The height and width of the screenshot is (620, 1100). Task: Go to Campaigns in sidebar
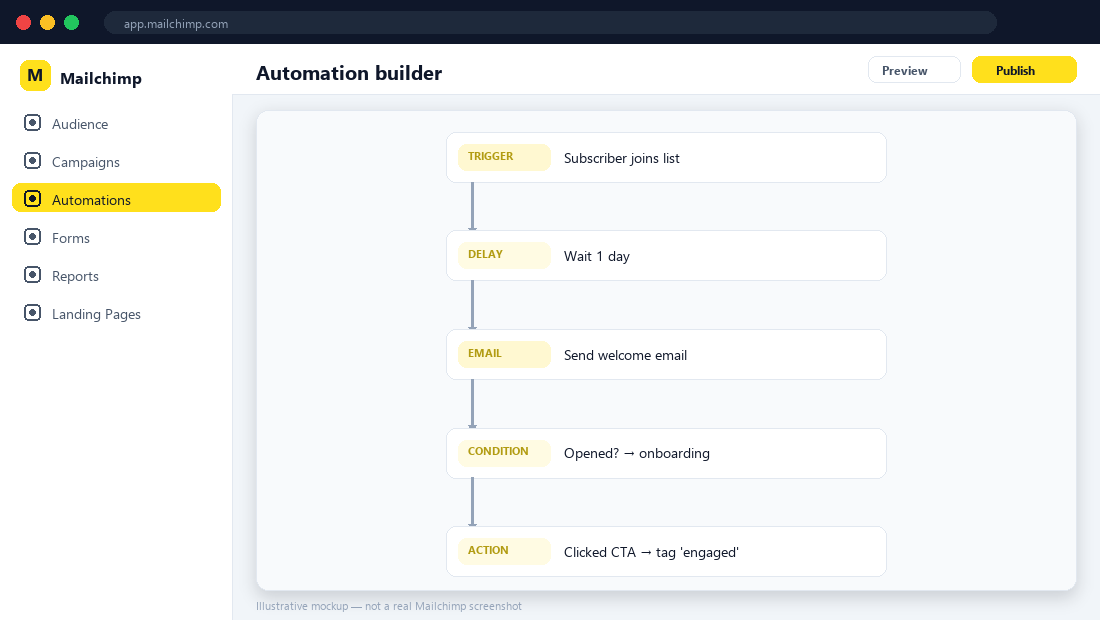pyautogui.click(x=86, y=162)
